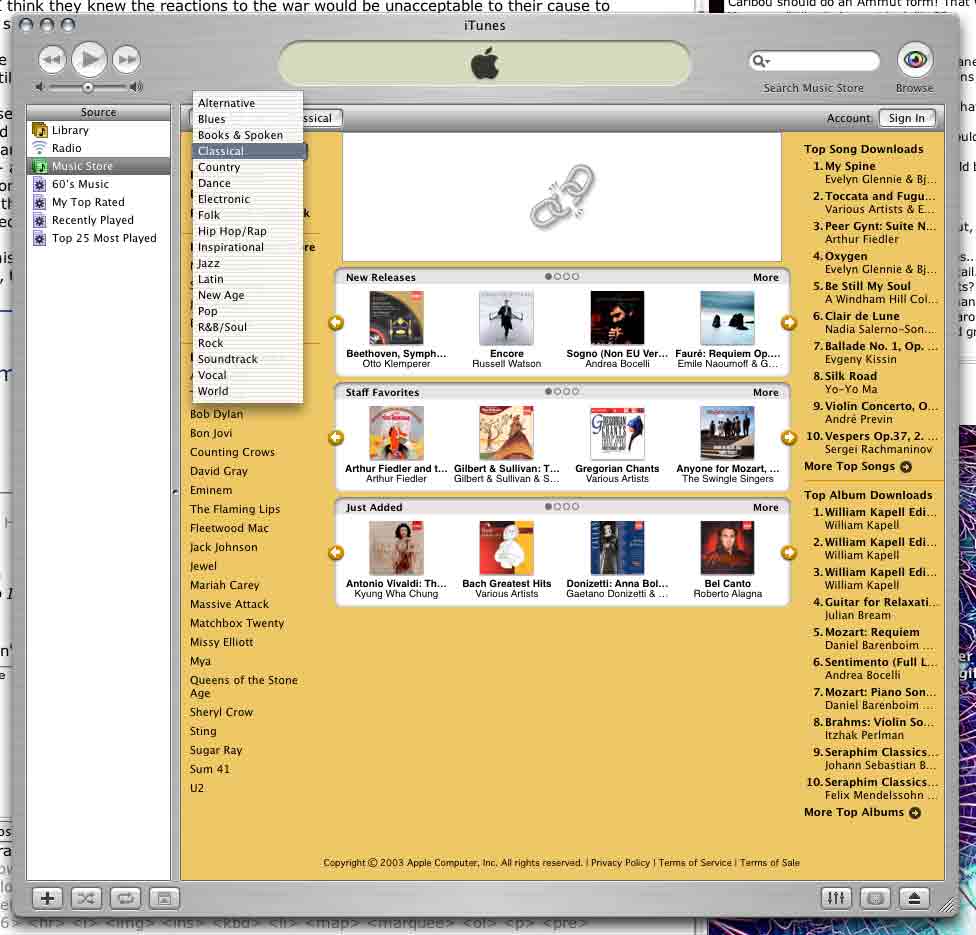Choose Hip Hop/Rap from the genre menu
This screenshot has width=976, height=935.
pos(248,232)
